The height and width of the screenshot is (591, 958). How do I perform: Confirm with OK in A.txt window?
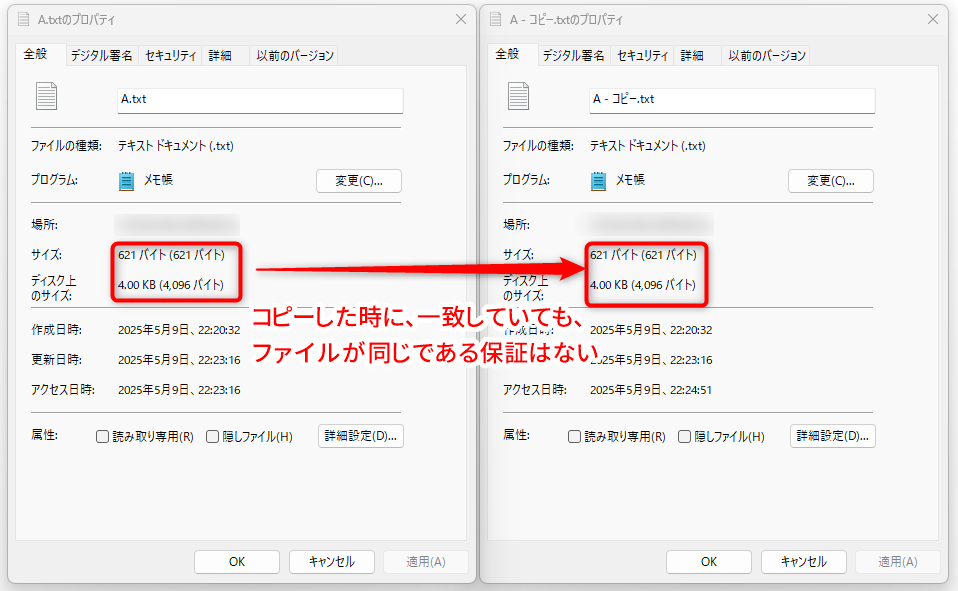237,562
